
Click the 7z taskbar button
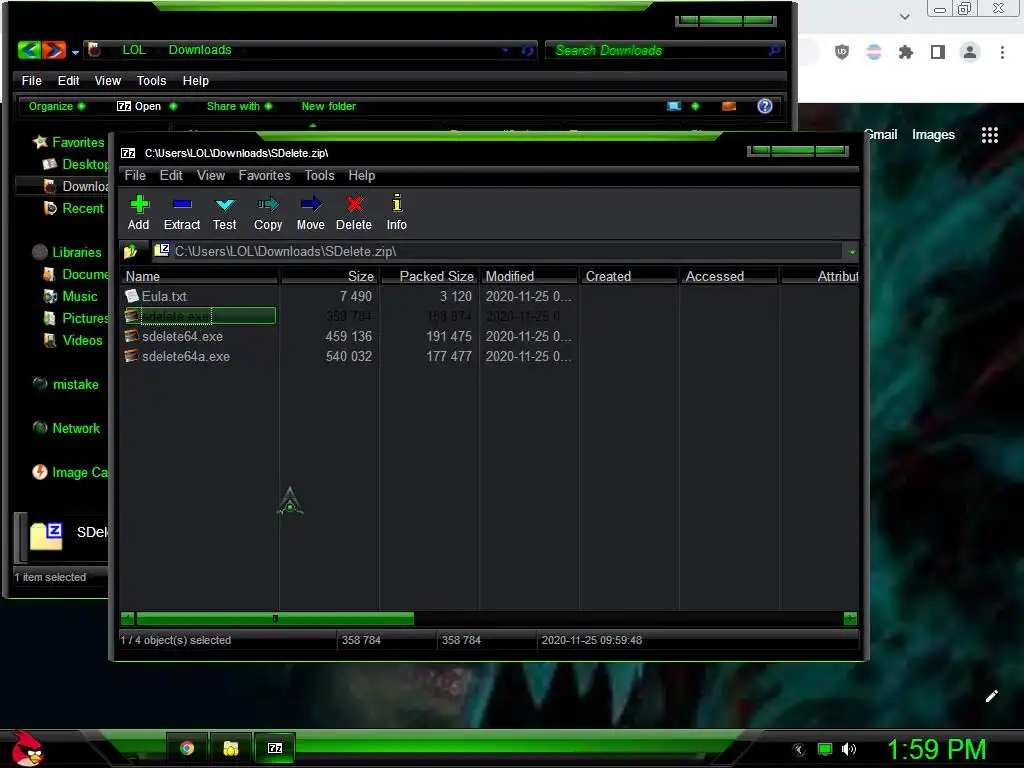[x=275, y=748]
